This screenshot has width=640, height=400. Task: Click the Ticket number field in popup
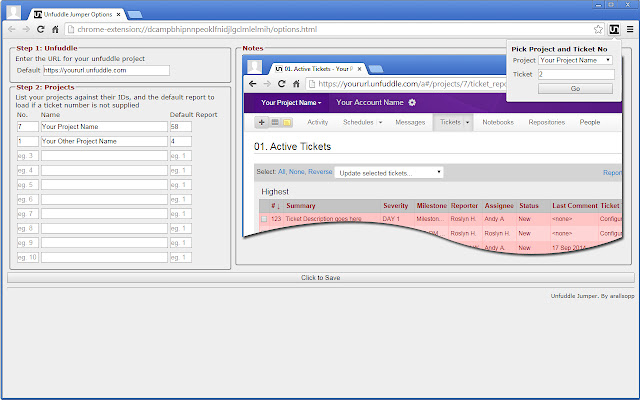pos(576,74)
